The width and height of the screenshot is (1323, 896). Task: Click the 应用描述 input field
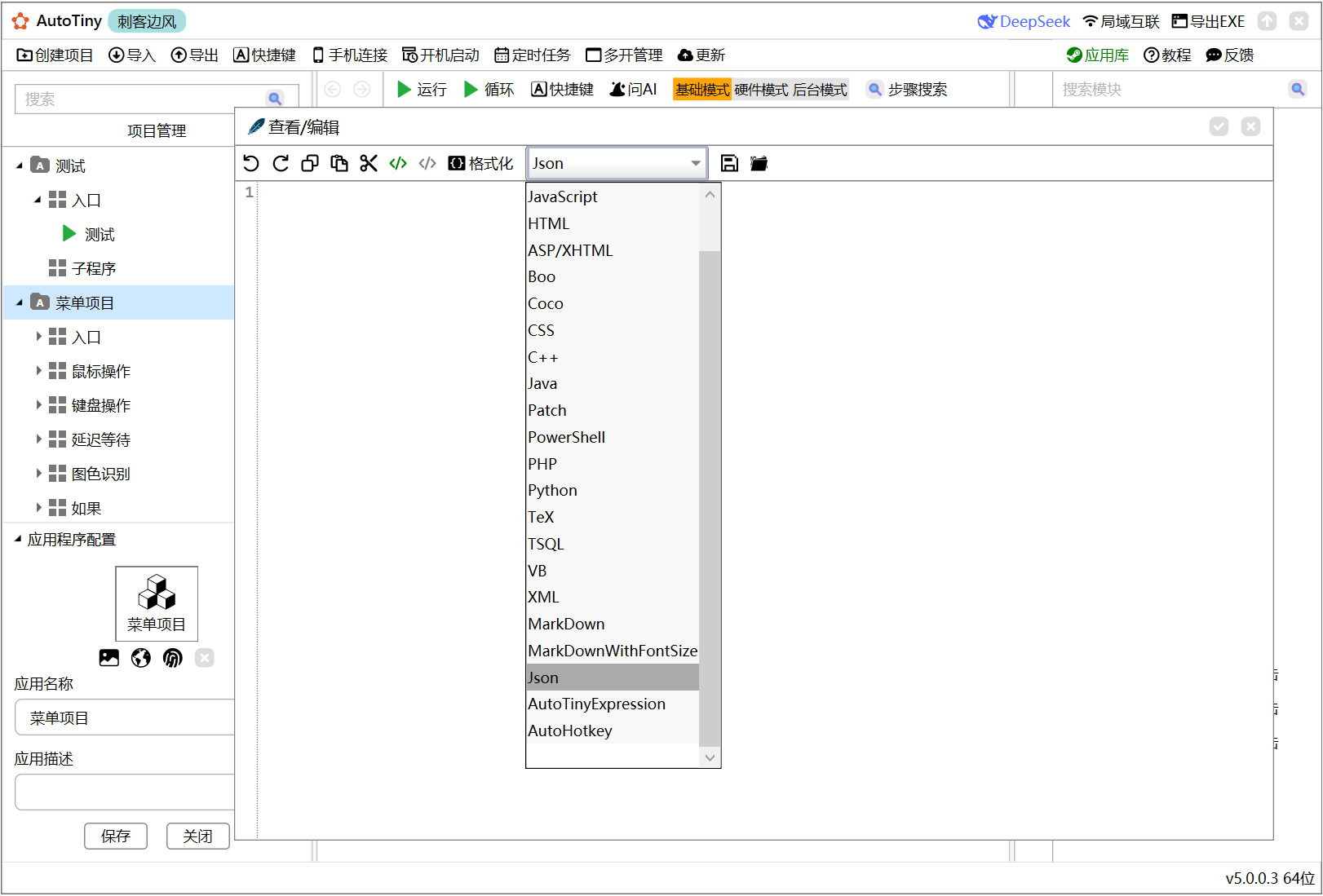pos(125,792)
